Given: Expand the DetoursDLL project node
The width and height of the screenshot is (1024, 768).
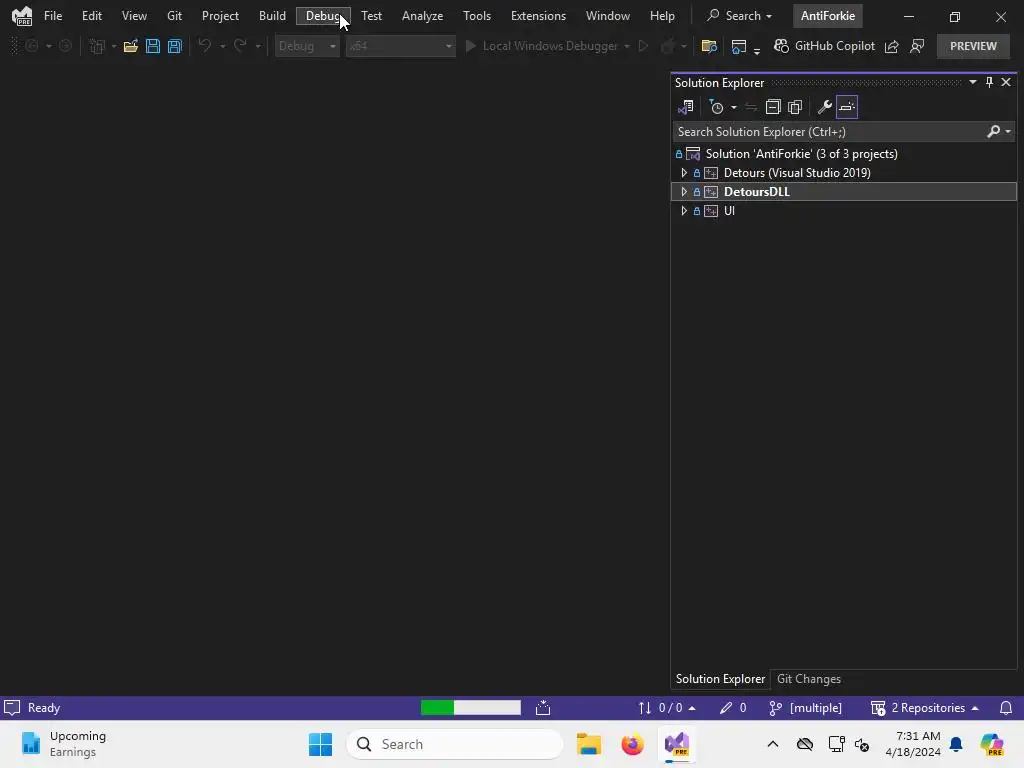Looking at the screenshot, I should pos(684,192).
